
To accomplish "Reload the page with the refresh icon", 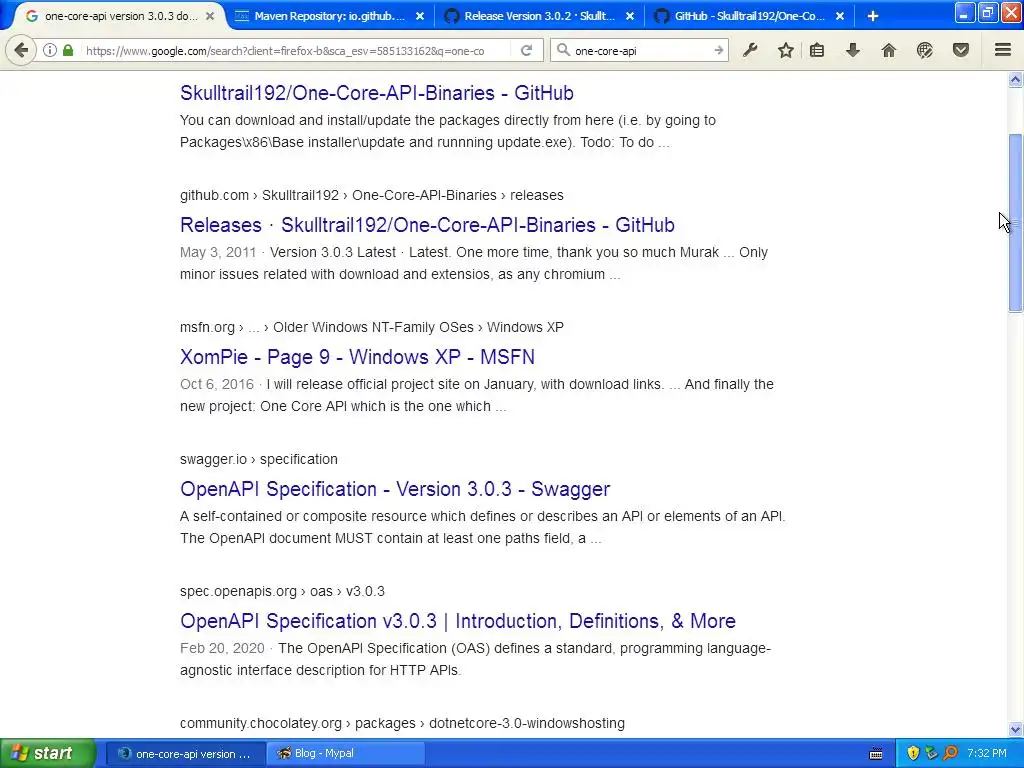I will coord(526,50).
